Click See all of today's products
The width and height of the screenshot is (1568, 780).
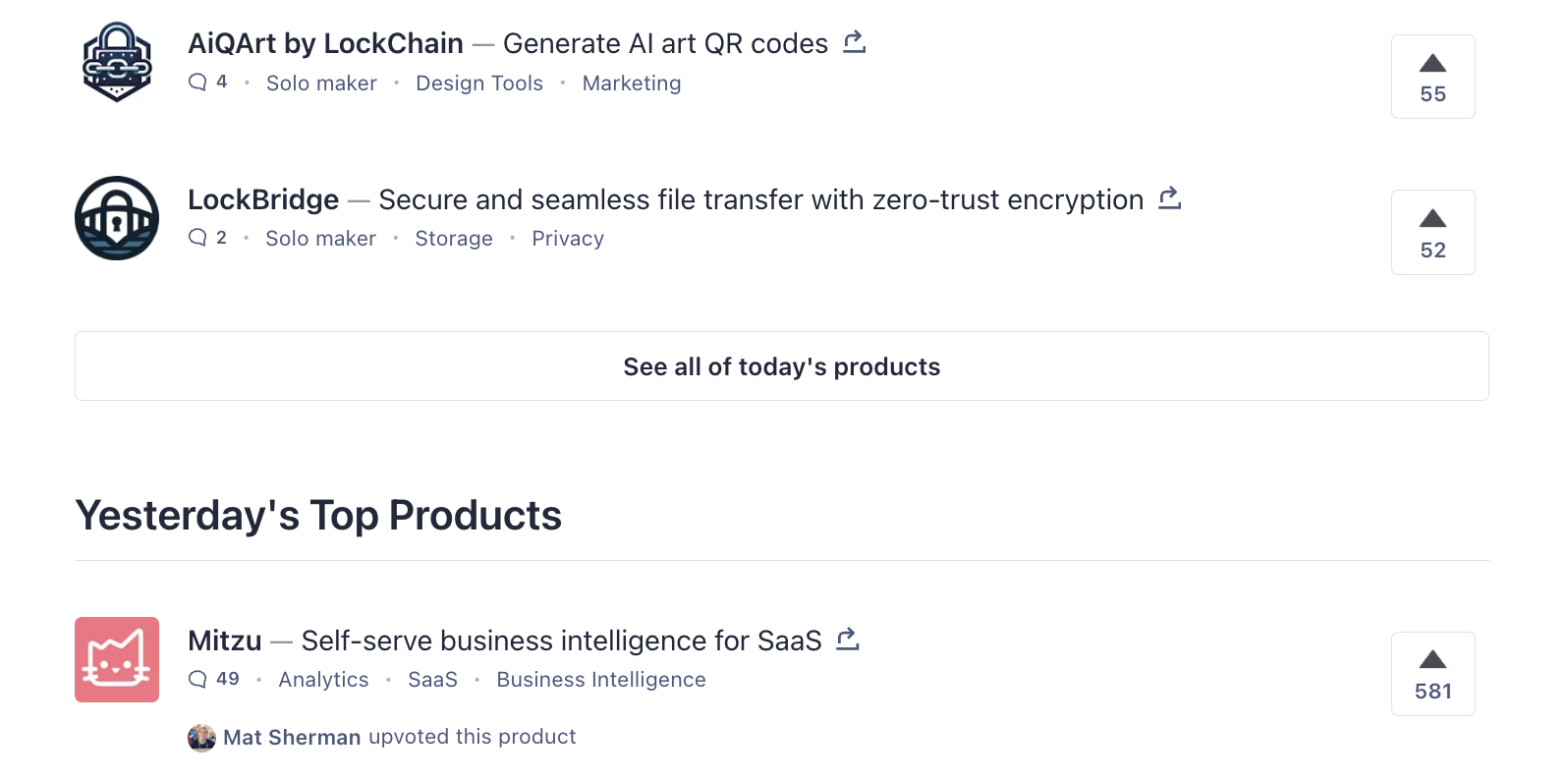(x=781, y=366)
